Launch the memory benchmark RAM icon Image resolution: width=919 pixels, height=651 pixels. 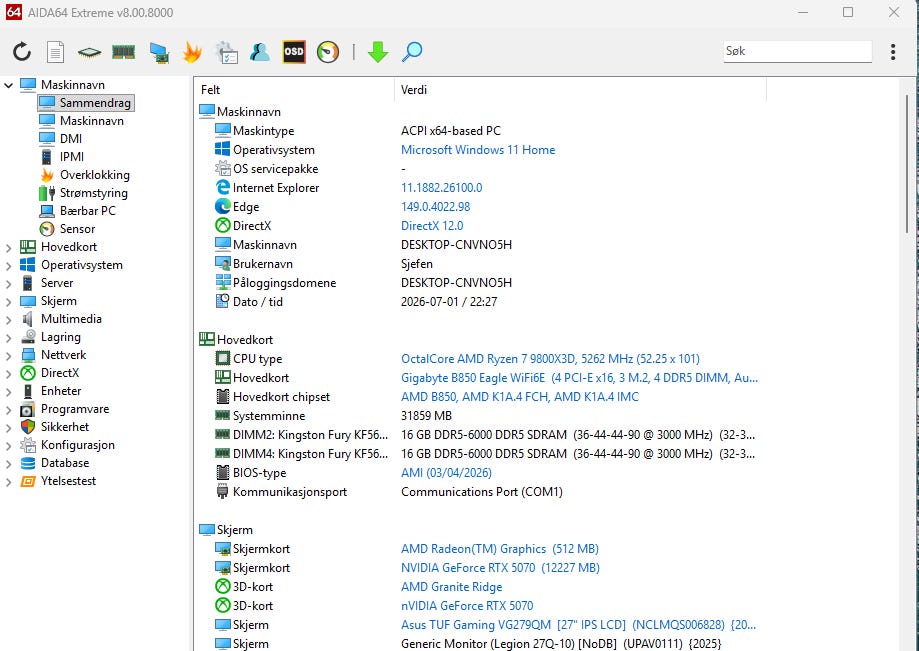(123, 52)
